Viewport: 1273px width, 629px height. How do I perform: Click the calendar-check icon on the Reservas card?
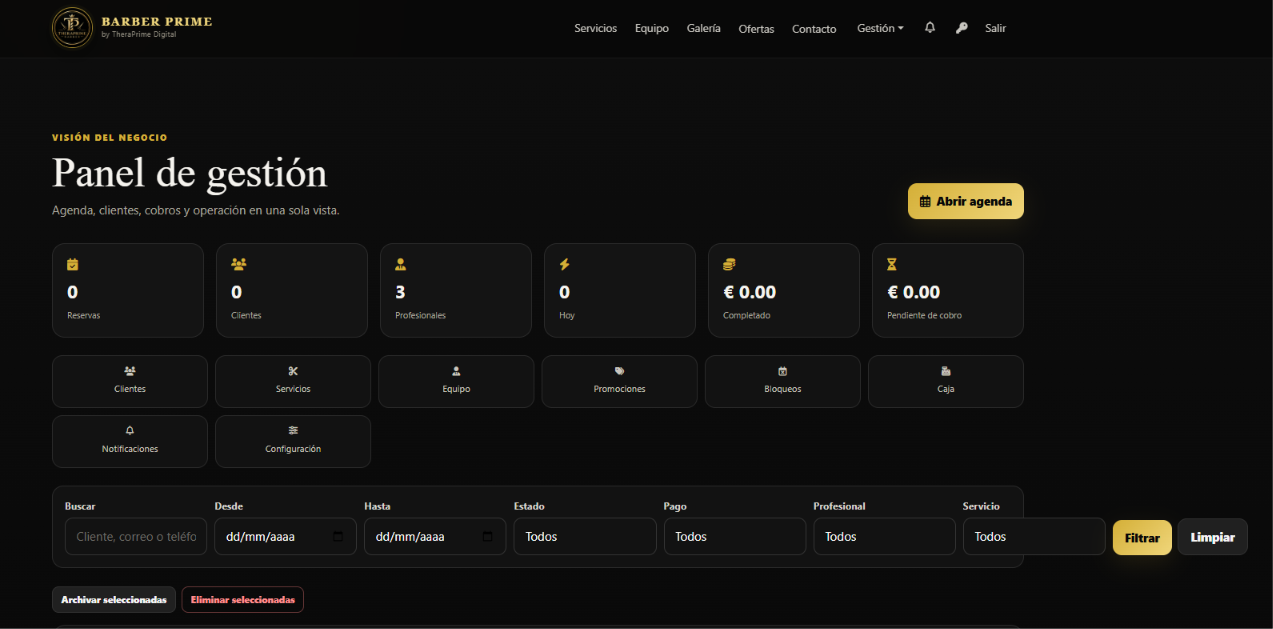click(72, 264)
